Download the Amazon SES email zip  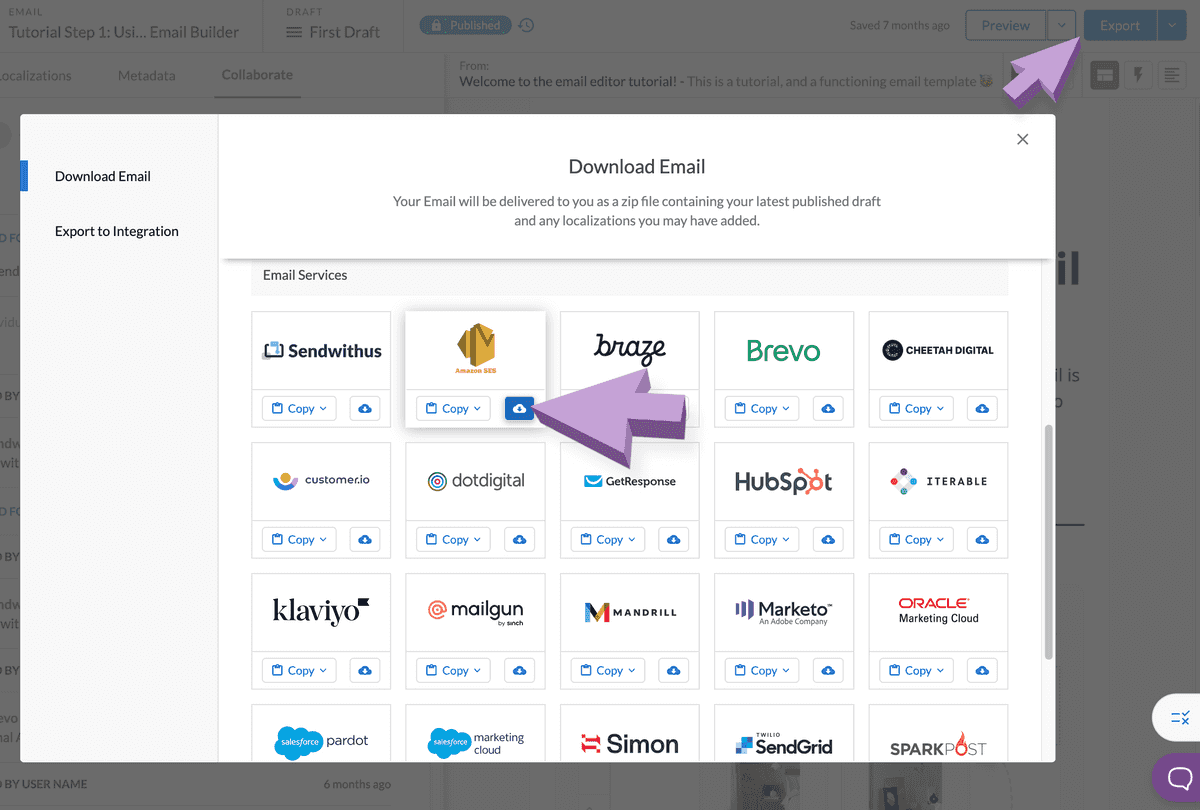(519, 408)
